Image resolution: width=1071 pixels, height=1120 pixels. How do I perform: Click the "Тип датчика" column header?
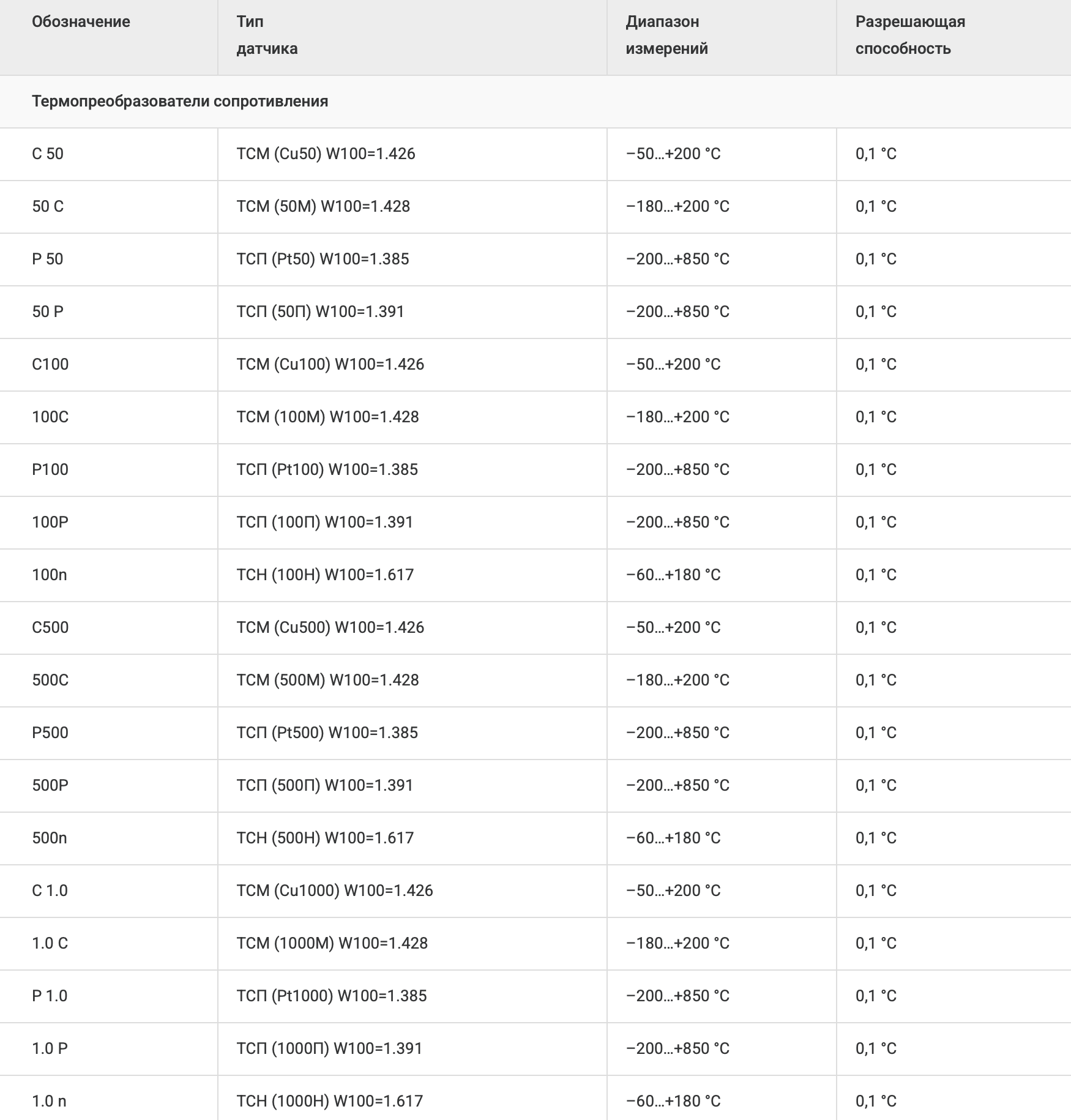tap(267, 35)
